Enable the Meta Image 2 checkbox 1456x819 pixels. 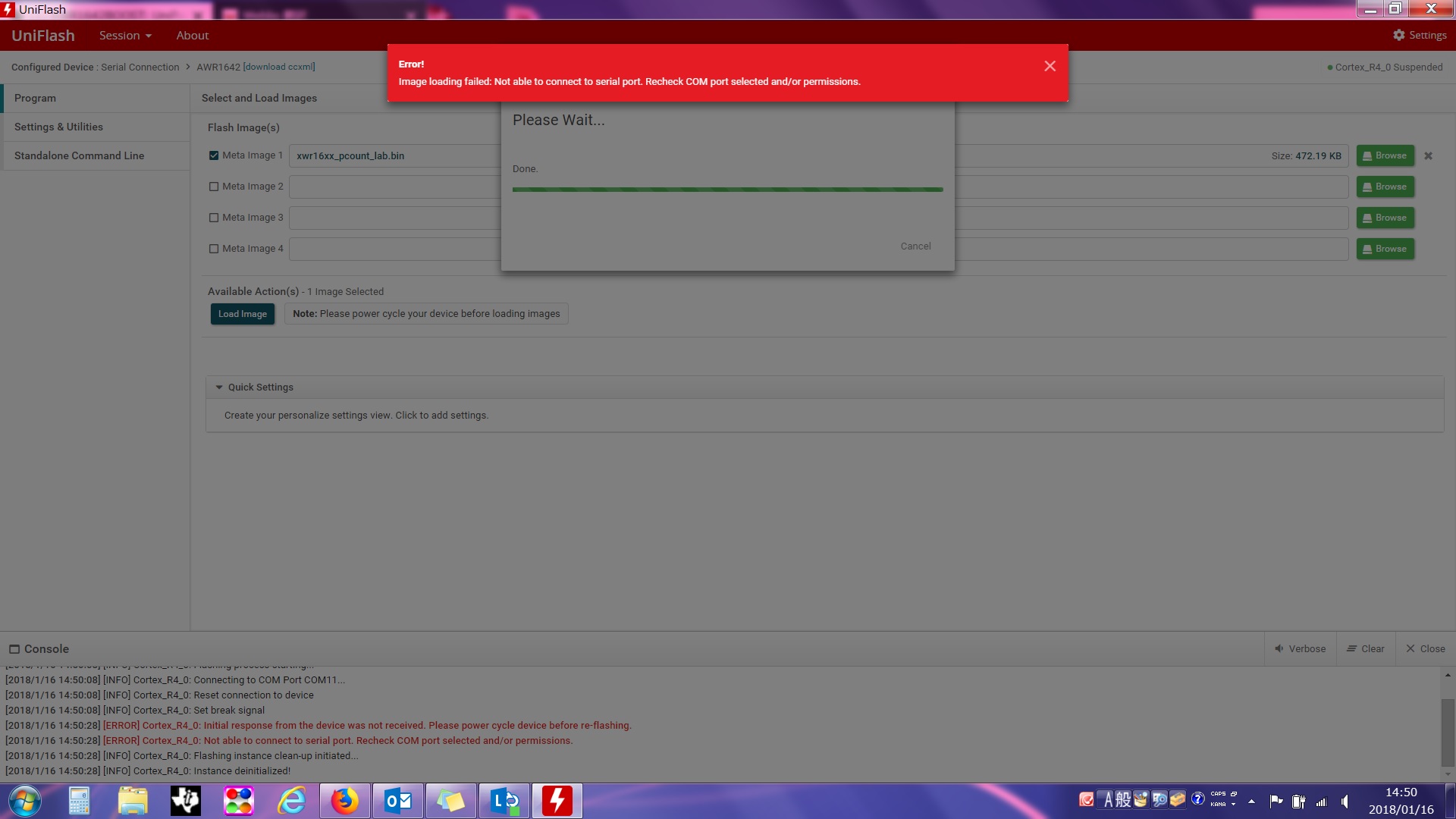214,187
